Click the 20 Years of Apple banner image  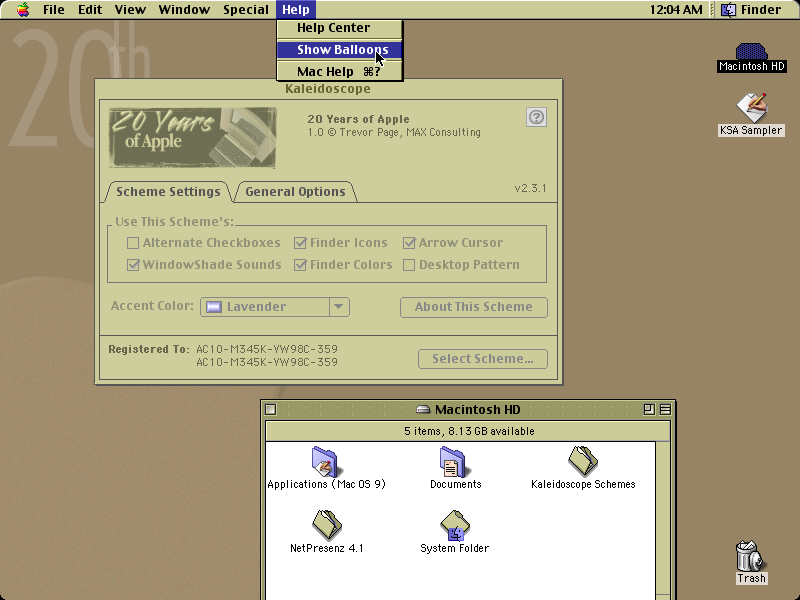click(x=192, y=138)
